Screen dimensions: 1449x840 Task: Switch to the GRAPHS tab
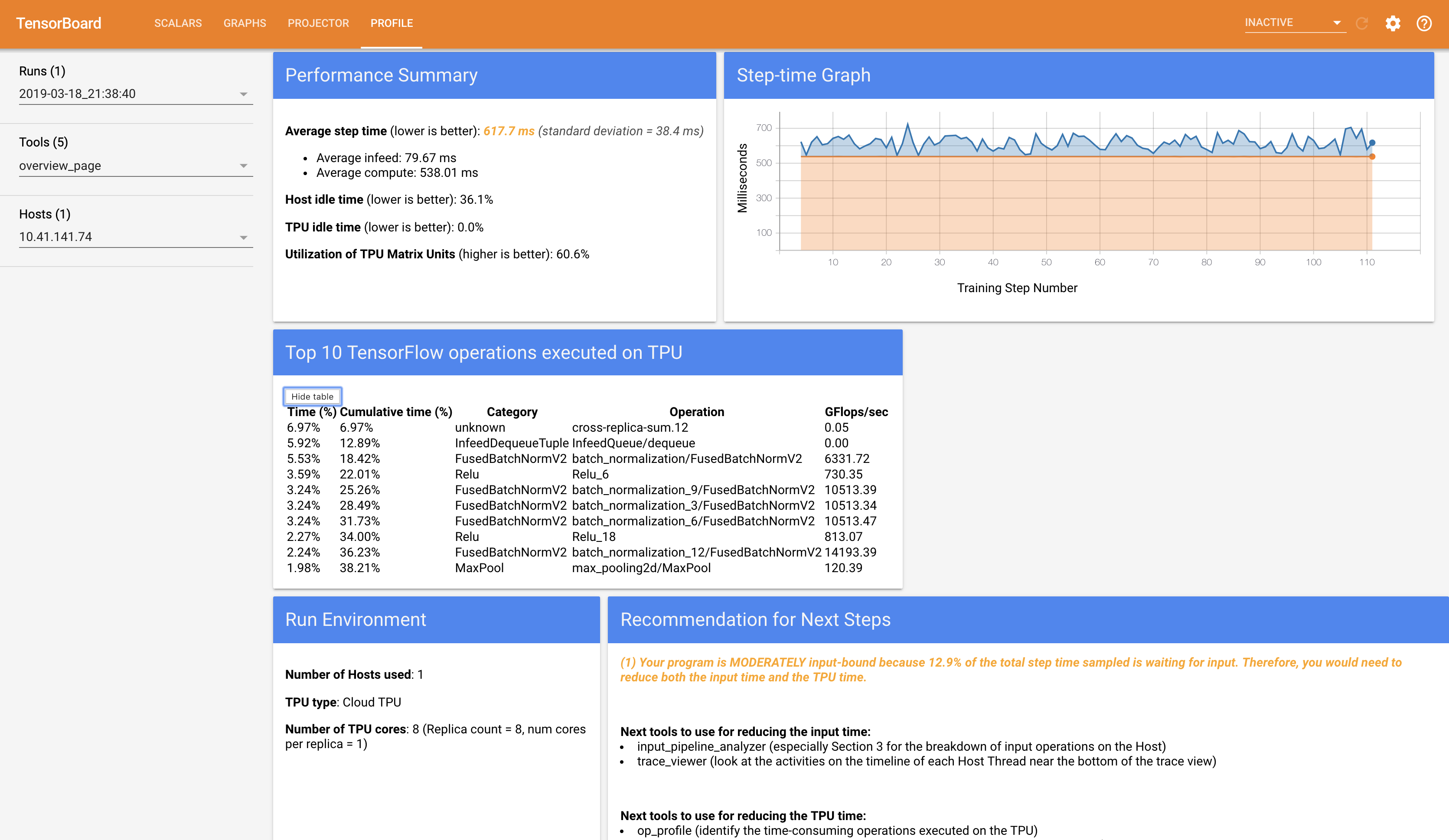245,23
